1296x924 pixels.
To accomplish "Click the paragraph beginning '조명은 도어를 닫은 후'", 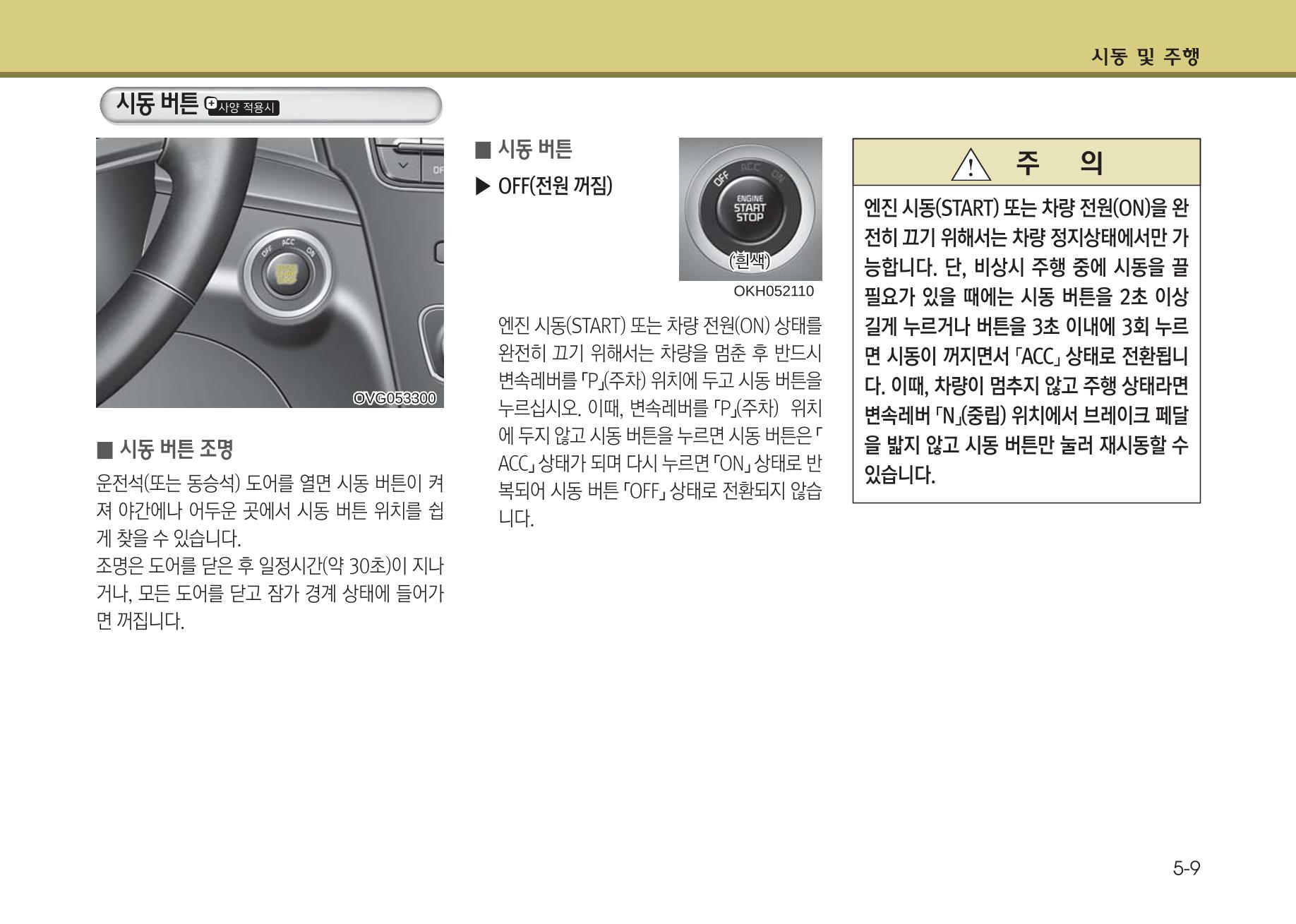I will (270, 594).
